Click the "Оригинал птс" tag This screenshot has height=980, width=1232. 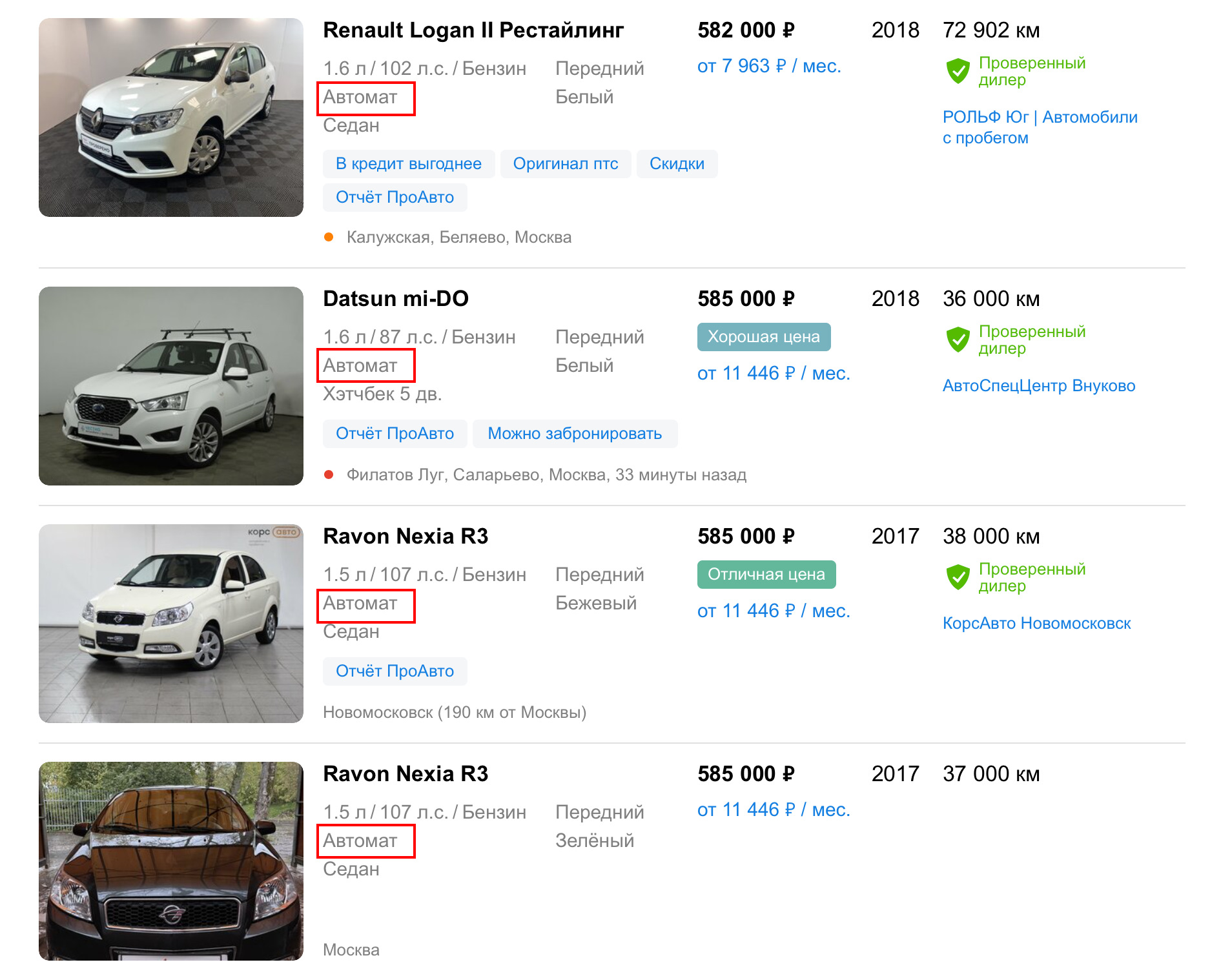pos(565,164)
